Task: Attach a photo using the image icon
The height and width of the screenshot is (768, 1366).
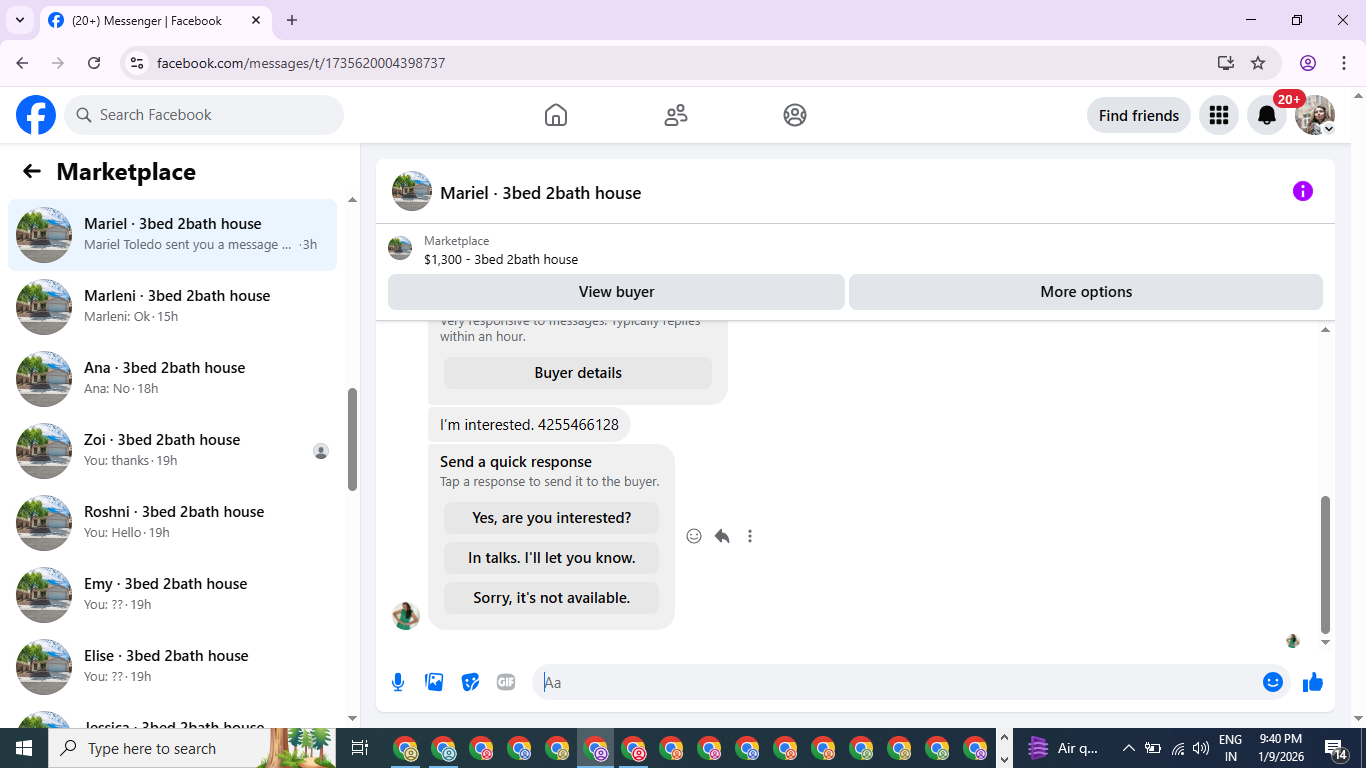Action: 434,682
